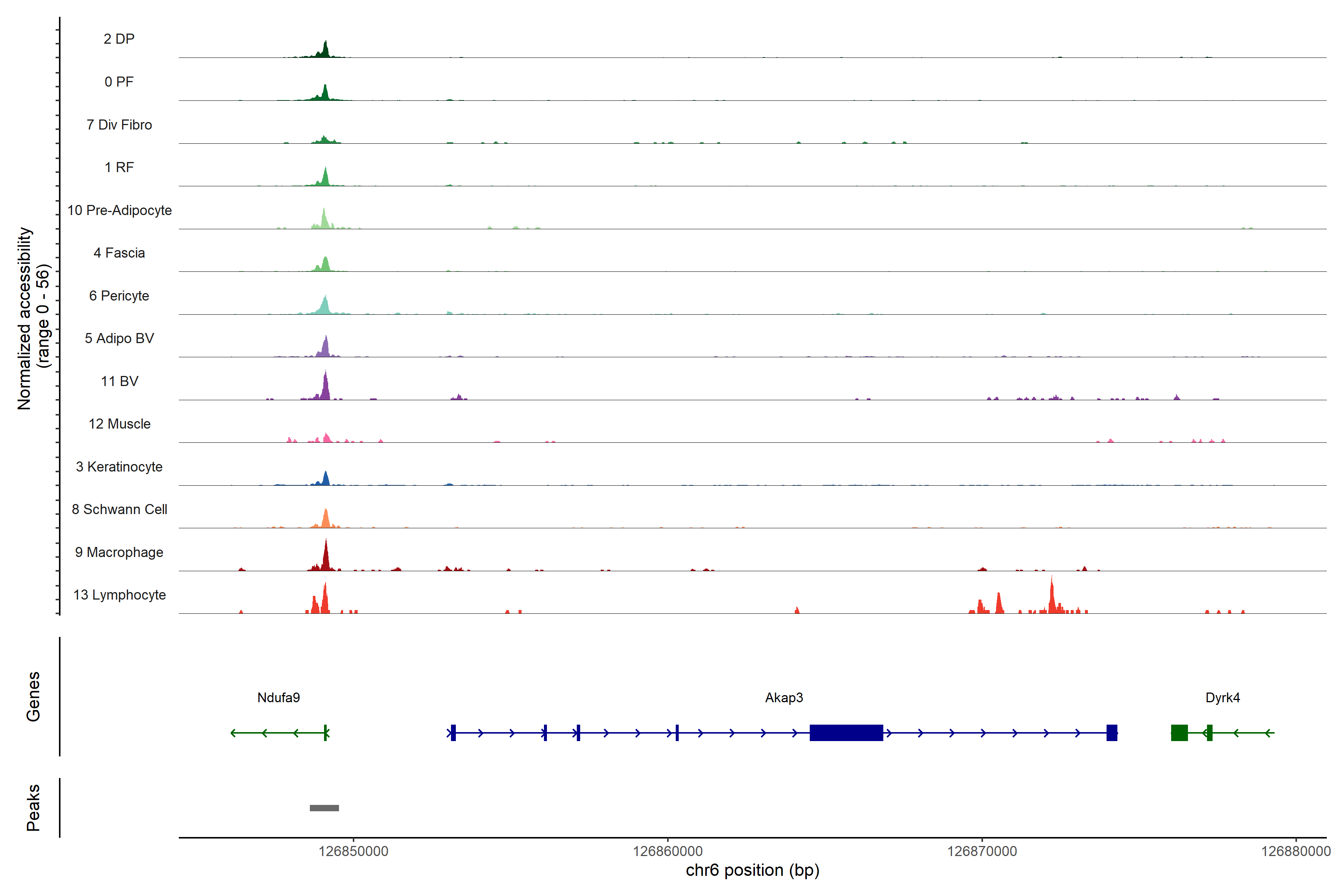The height and width of the screenshot is (896, 1344).
Task: Click the 3 Keratinocyte track label
Action: point(119,467)
